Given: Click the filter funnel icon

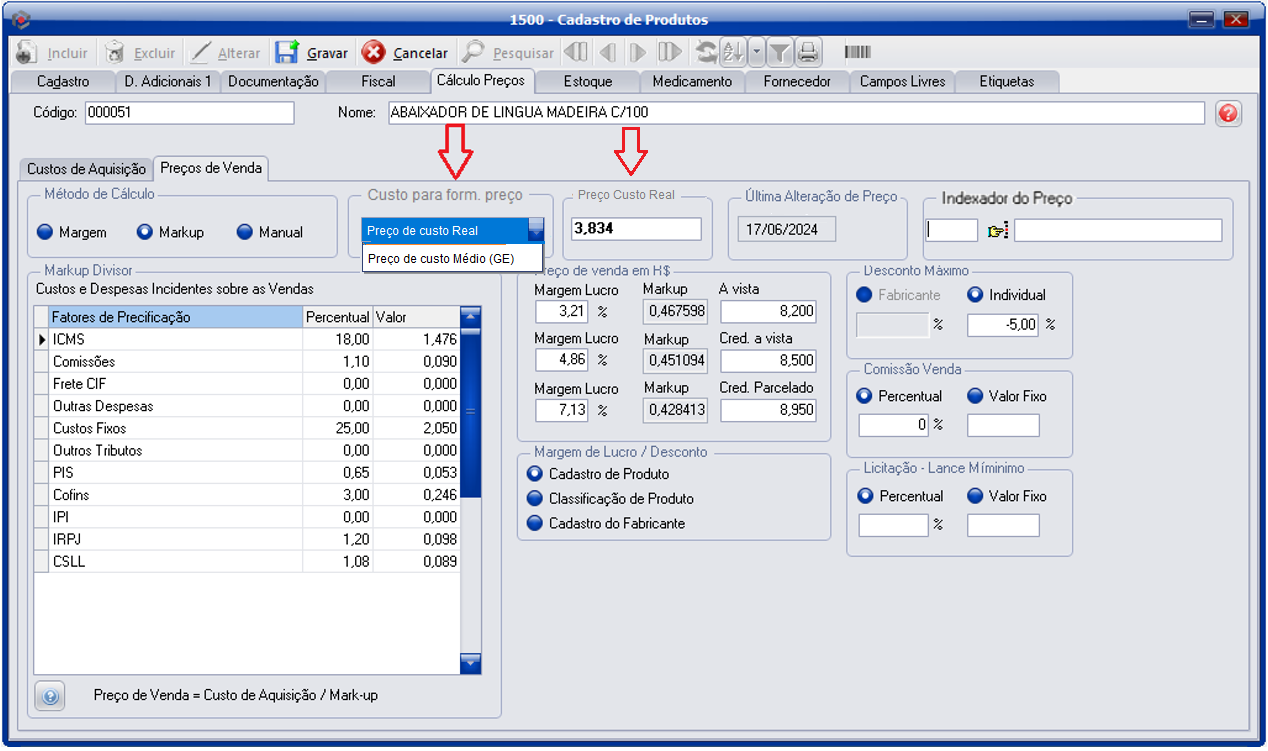Looking at the screenshot, I should click(x=780, y=52).
